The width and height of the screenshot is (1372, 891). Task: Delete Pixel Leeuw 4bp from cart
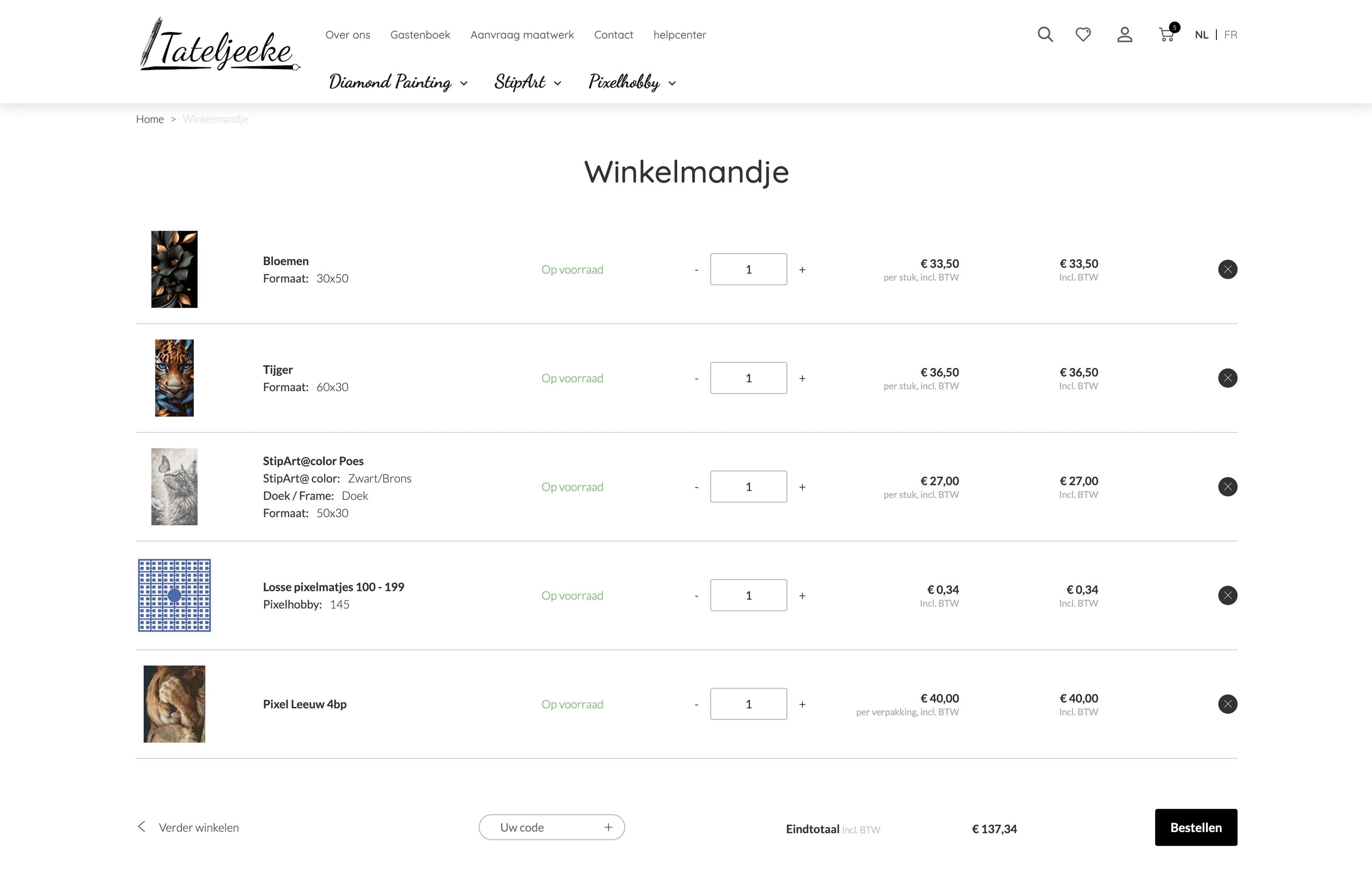click(x=1228, y=704)
